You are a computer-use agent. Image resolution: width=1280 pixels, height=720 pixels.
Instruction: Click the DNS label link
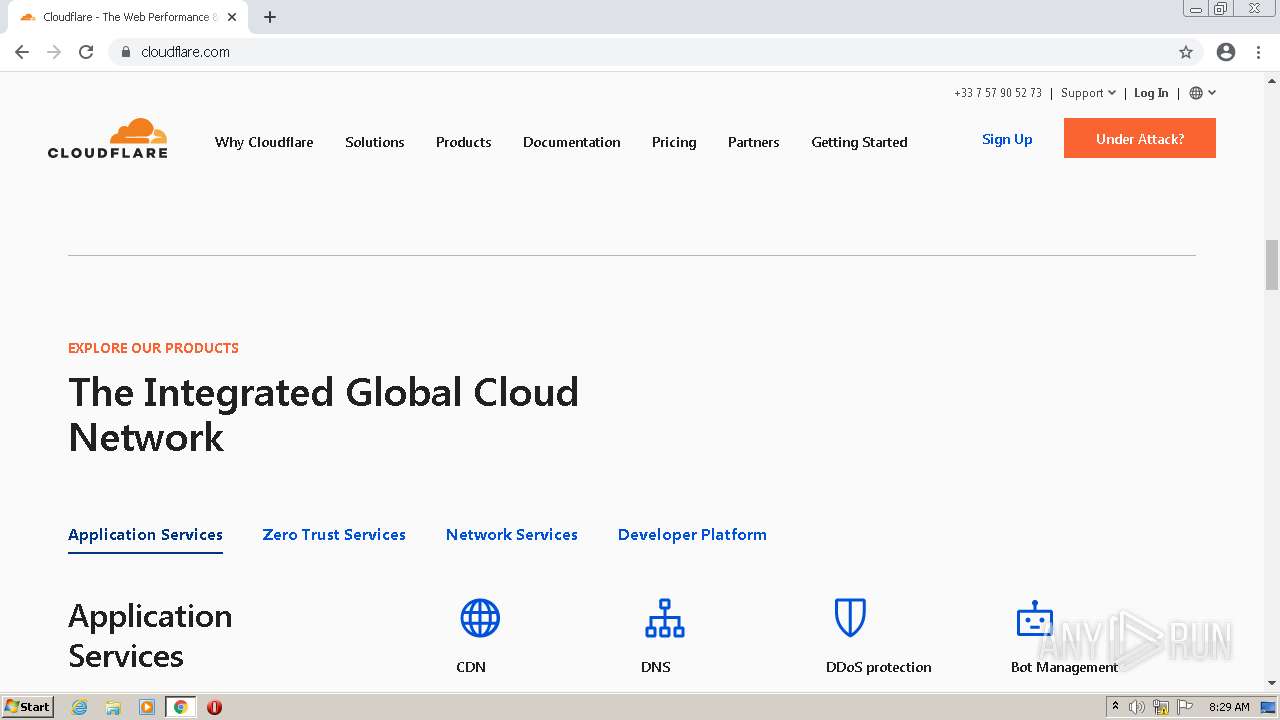(x=656, y=667)
